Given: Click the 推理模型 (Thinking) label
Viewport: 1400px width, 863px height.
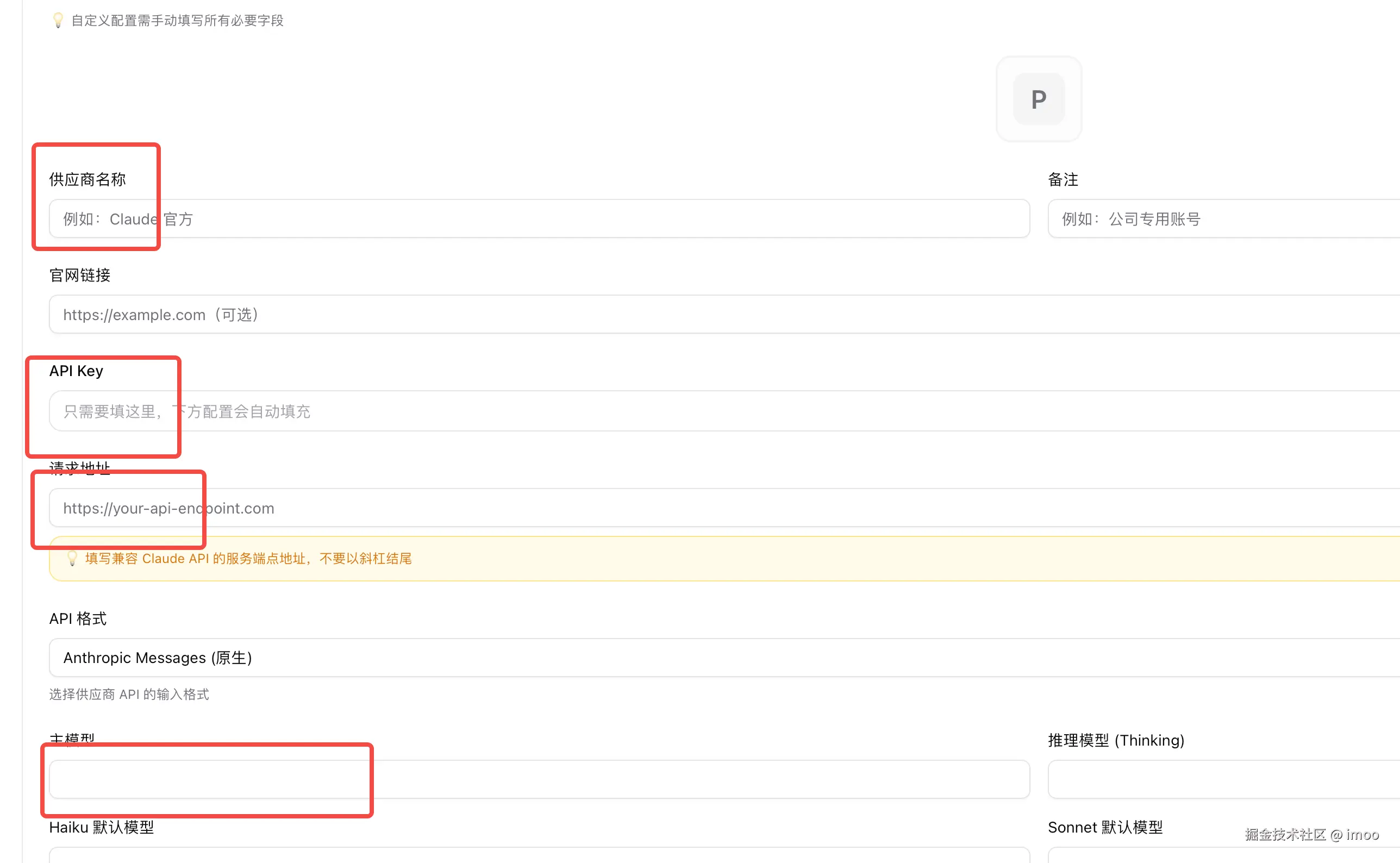Looking at the screenshot, I should coord(1116,740).
